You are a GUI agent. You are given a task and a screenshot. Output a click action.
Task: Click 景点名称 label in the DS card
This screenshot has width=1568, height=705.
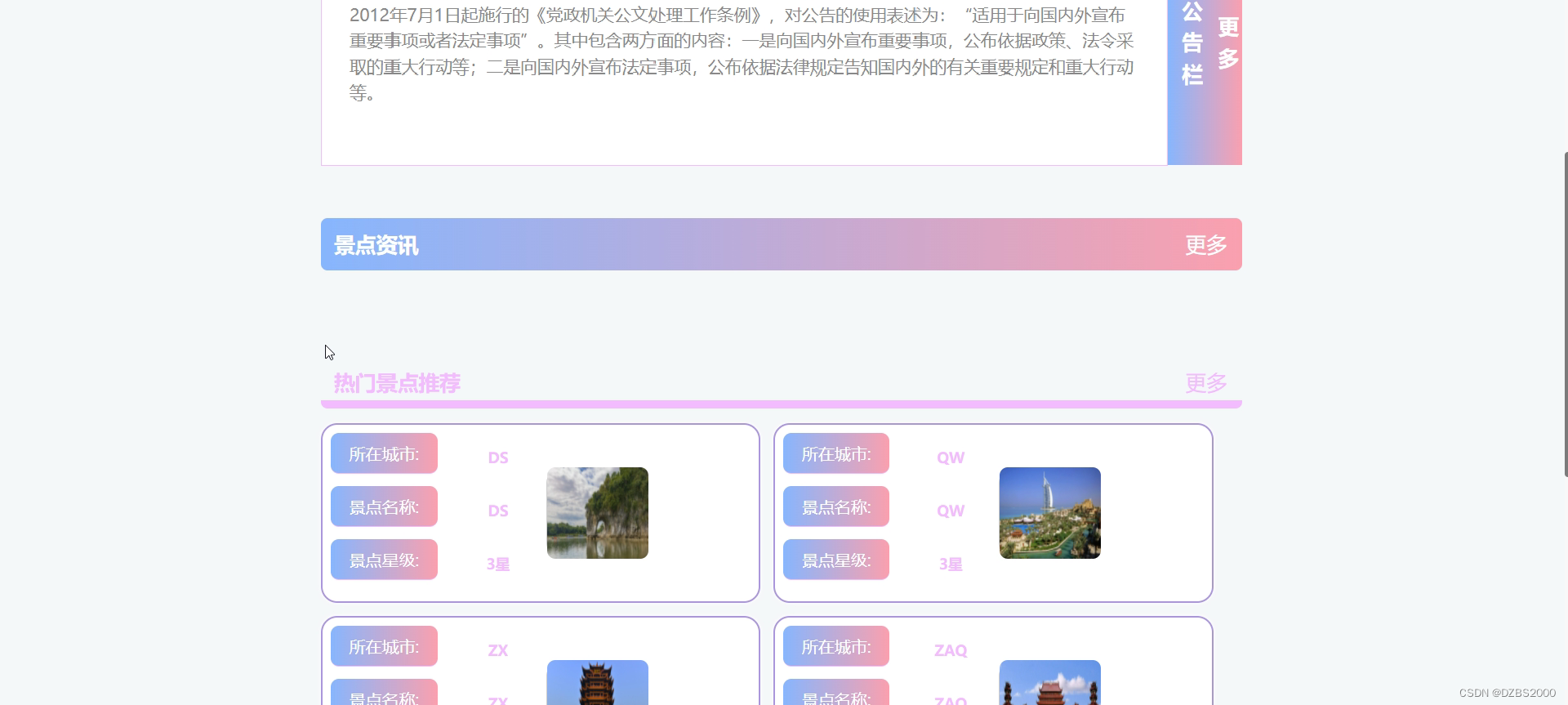[384, 506]
